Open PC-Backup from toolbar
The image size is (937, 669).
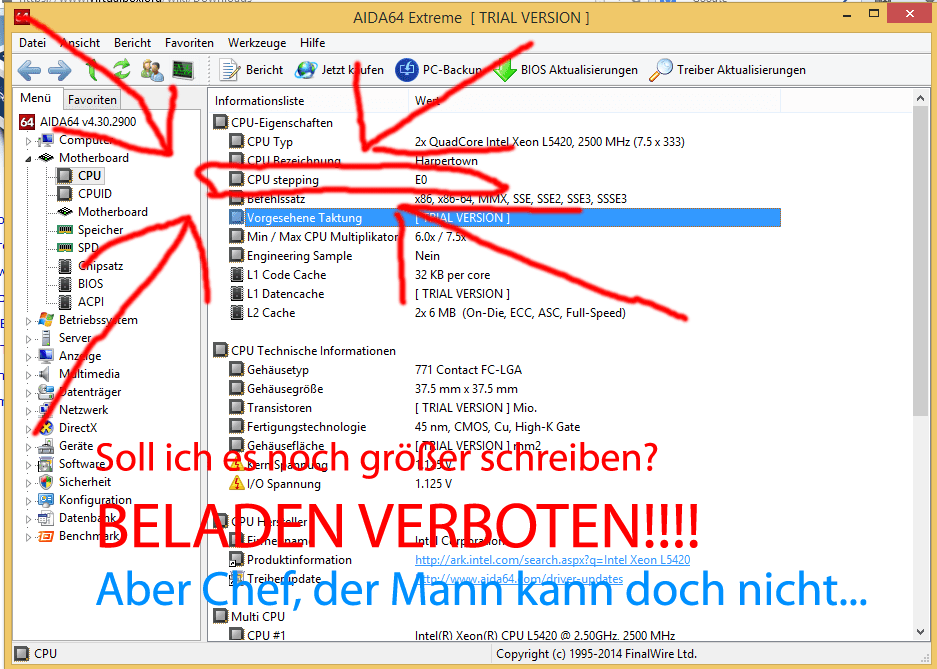pos(439,70)
